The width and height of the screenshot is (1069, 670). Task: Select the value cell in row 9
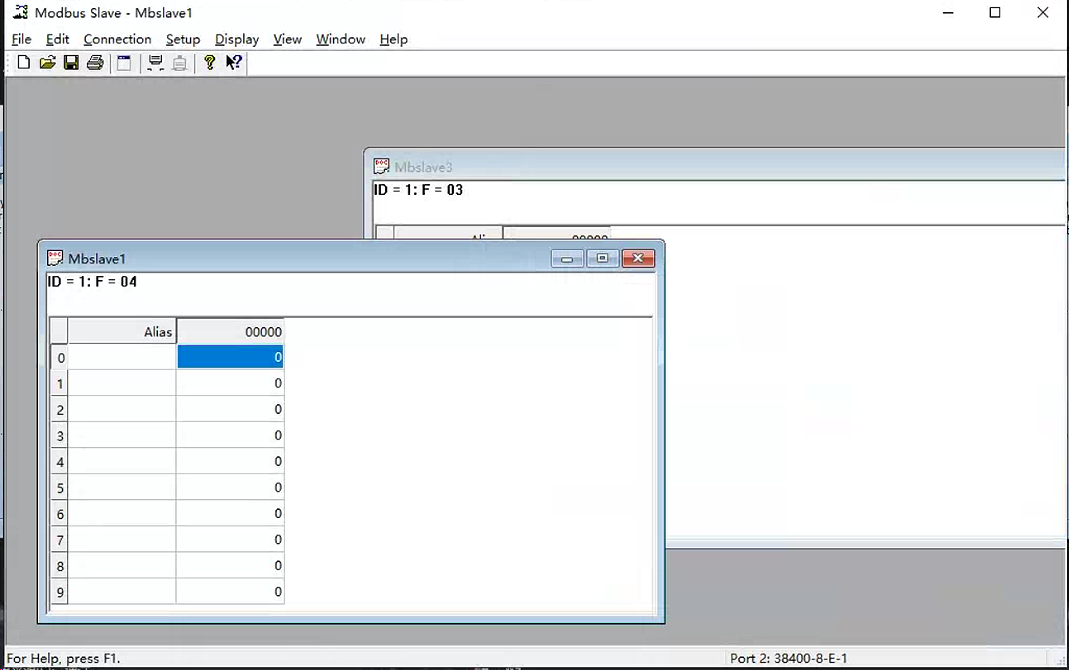click(x=230, y=591)
